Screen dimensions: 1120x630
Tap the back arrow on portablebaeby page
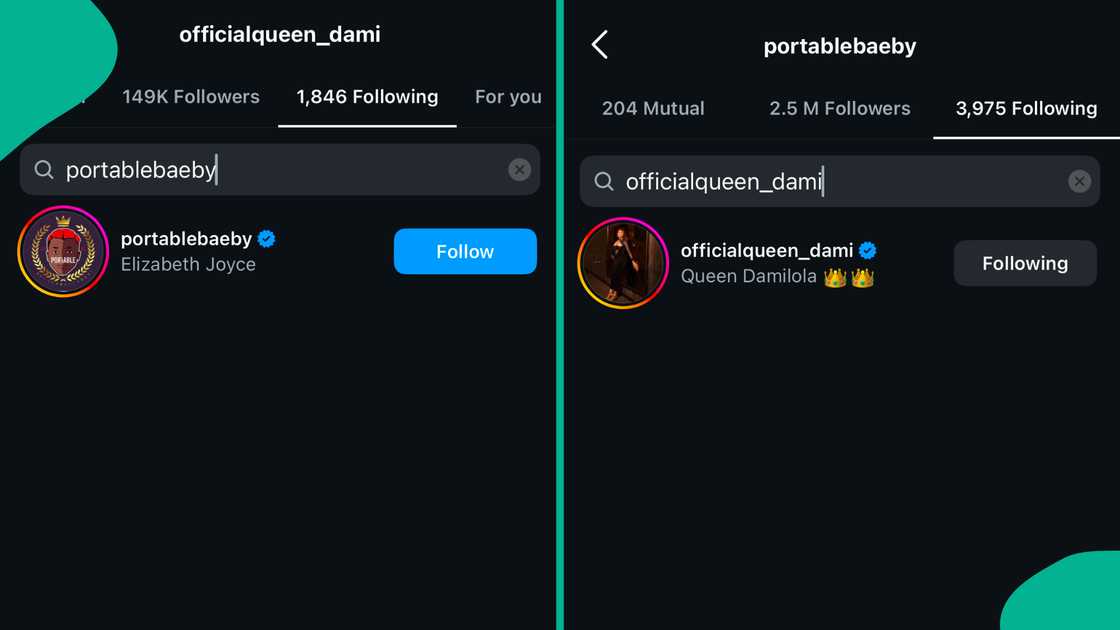click(600, 45)
